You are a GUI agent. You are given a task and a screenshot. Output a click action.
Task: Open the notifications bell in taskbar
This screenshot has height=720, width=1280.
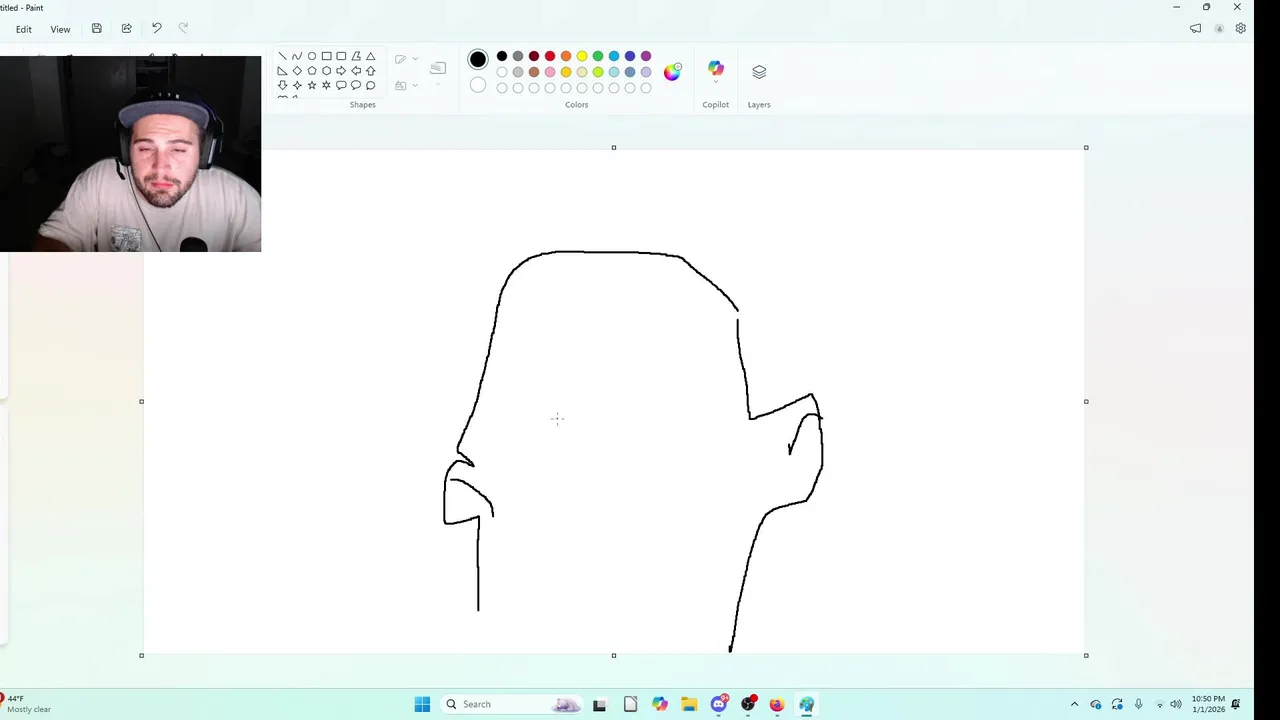(x=1236, y=704)
